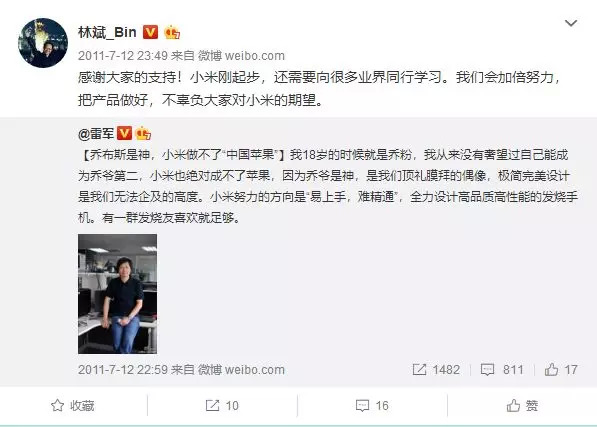Open the comment section showing 16
597x427 pixels.
point(372,406)
